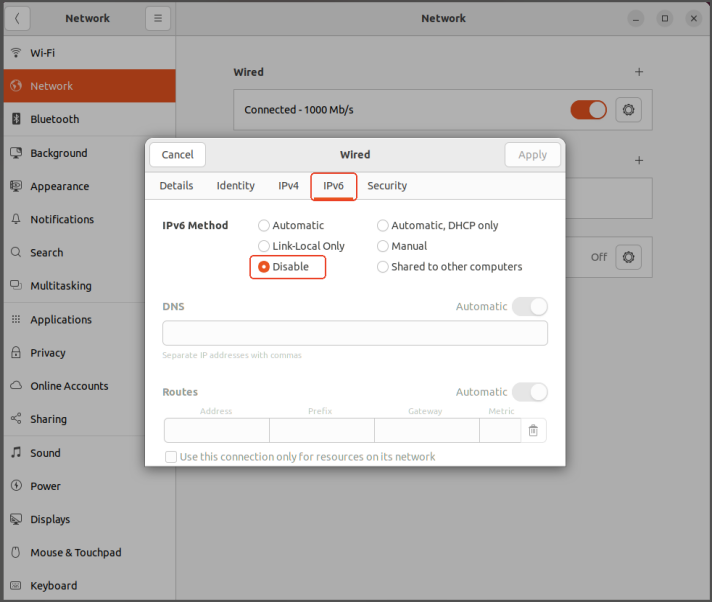Viewport: 713px width, 602px height.
Task: Toggle Routes Automatic switch
Action: tap(529, 392)
